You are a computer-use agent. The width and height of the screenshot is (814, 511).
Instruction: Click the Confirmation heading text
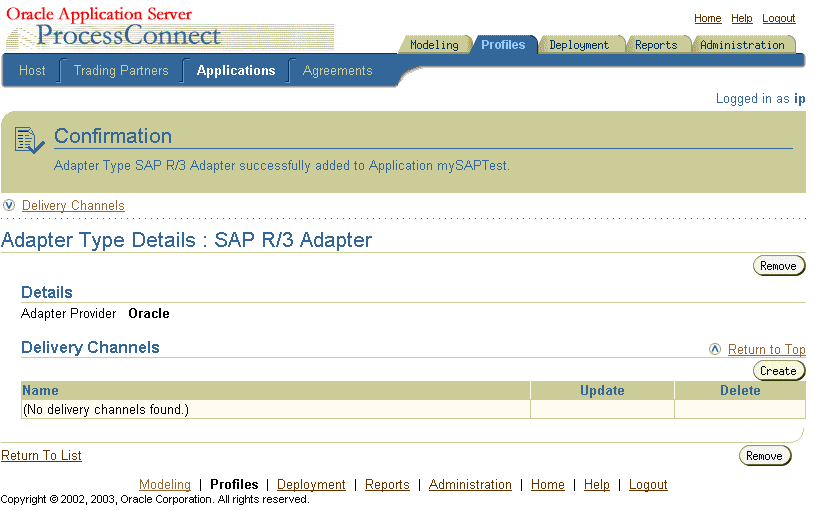pos(113,136)
